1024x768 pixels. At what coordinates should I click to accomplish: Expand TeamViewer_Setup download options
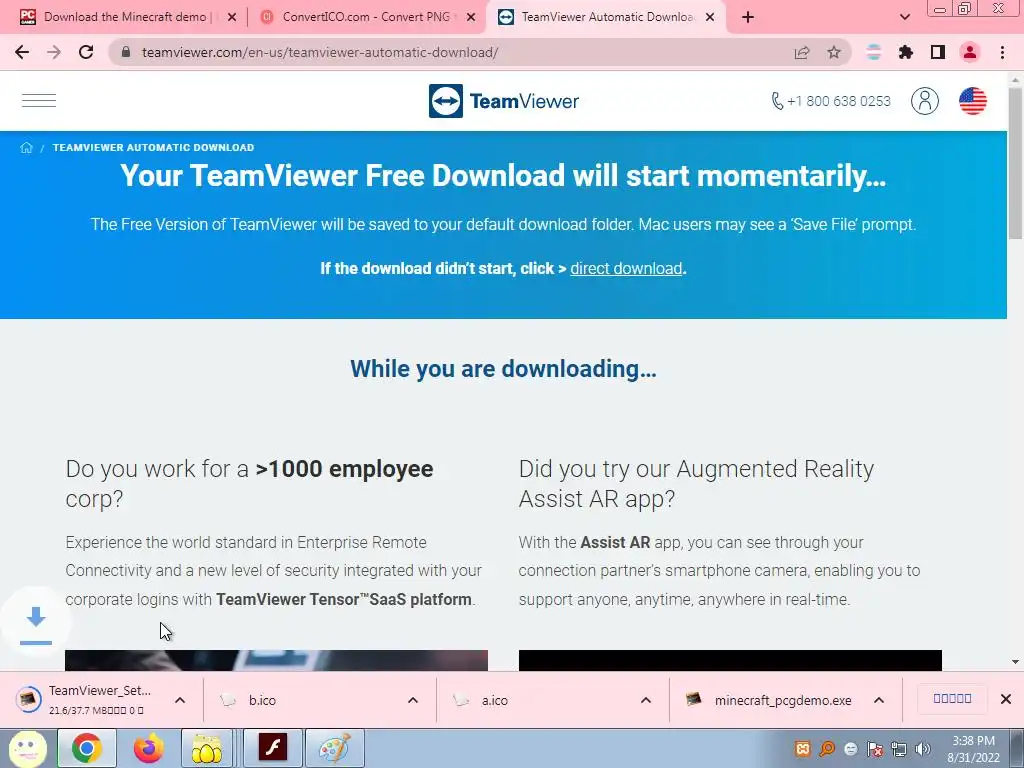[x=180, y=700]
